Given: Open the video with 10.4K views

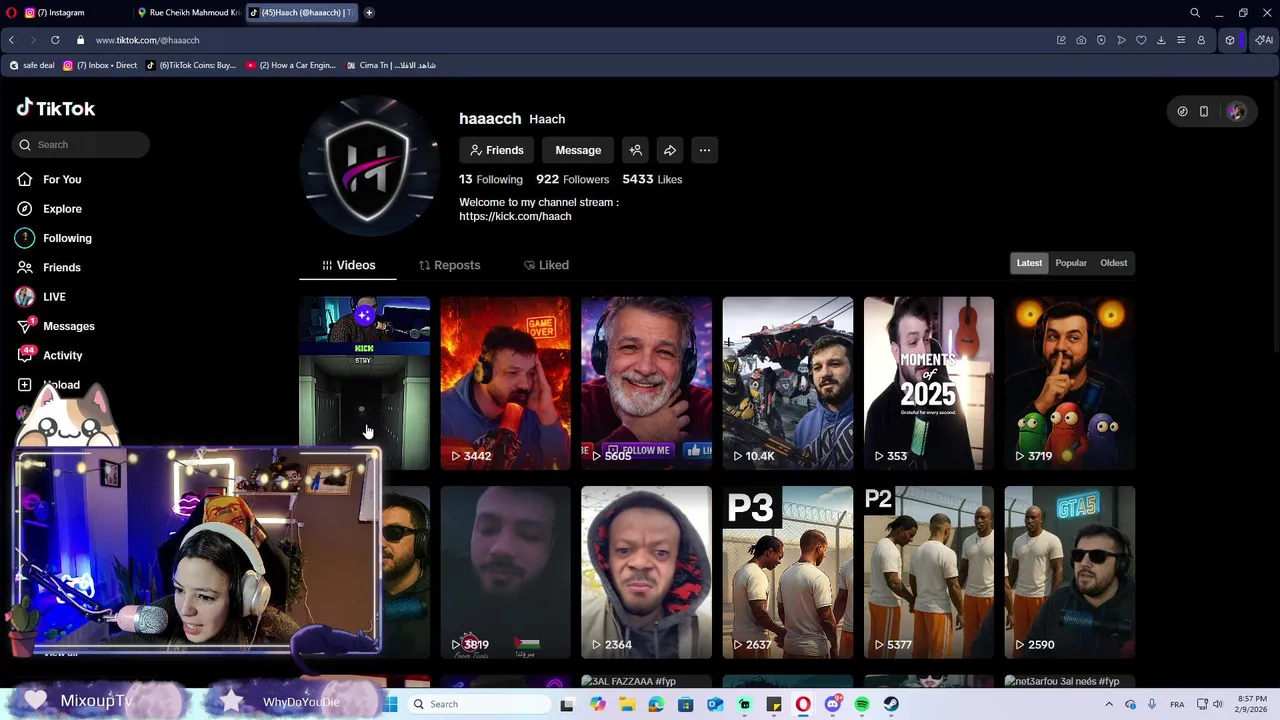Looking at the screenshot, I should point(788,383).
